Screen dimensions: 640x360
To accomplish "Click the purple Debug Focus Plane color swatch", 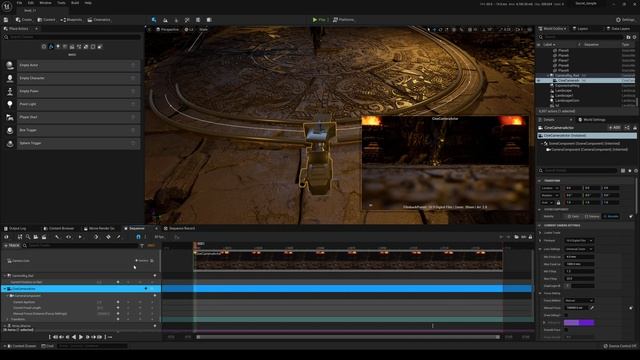I will point(579,322).
